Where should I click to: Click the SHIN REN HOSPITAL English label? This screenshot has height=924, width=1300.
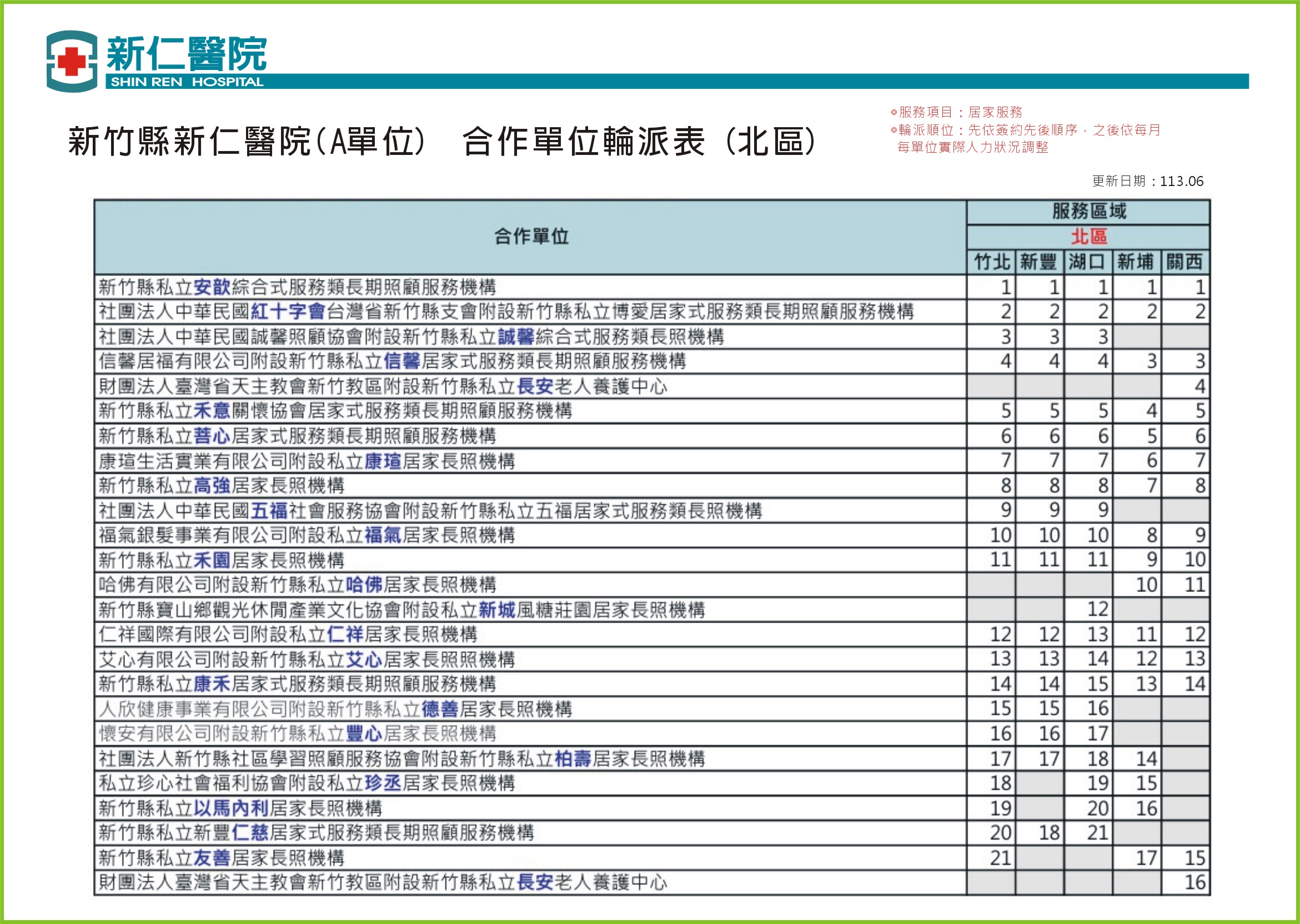[x=187, y=82]
